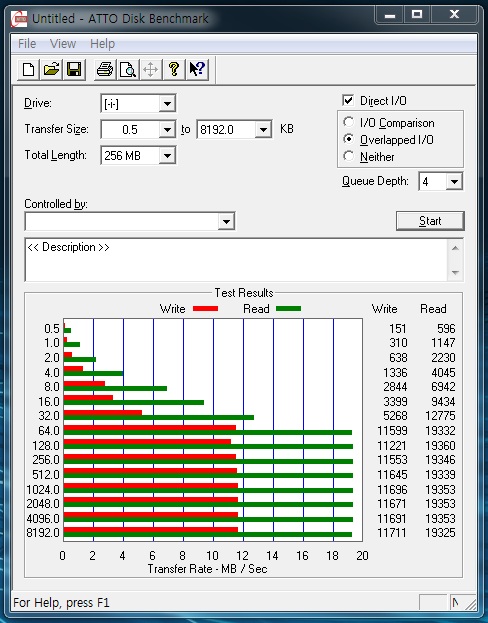Click the 'Transfer Rate - MB / Sec' axis label
This screenshot has height=623, width=488.
tap(207, 569)
